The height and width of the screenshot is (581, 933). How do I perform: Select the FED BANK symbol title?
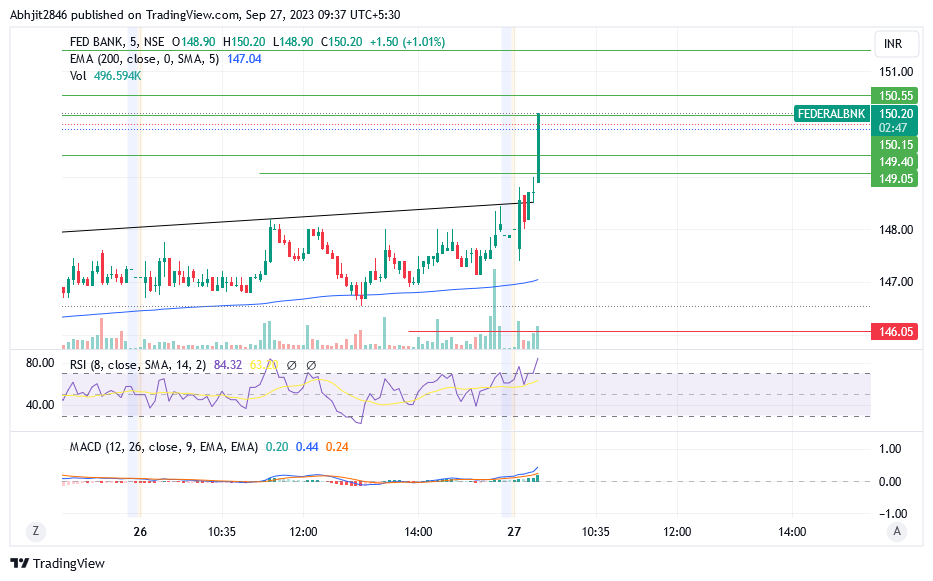117,42
